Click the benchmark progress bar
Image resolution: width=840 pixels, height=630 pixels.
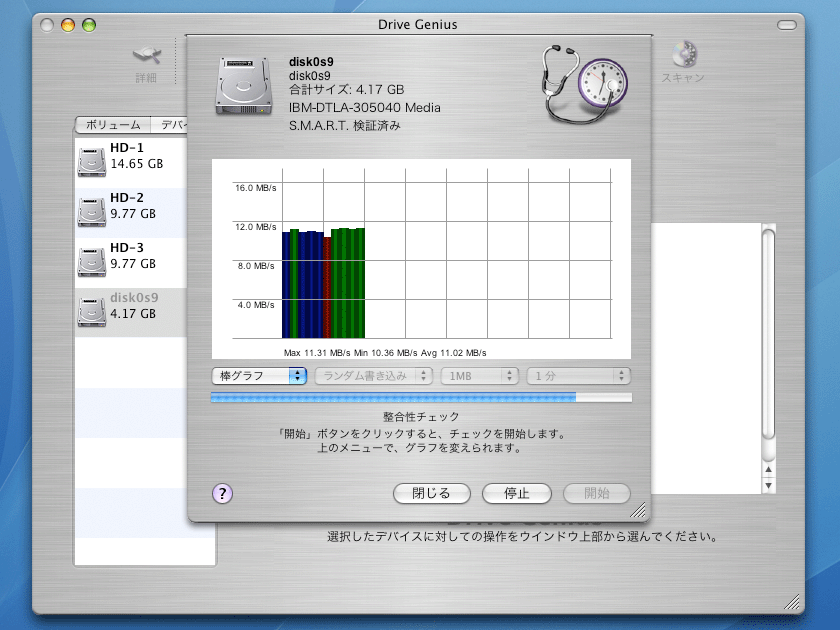click(x=421, y=398)
